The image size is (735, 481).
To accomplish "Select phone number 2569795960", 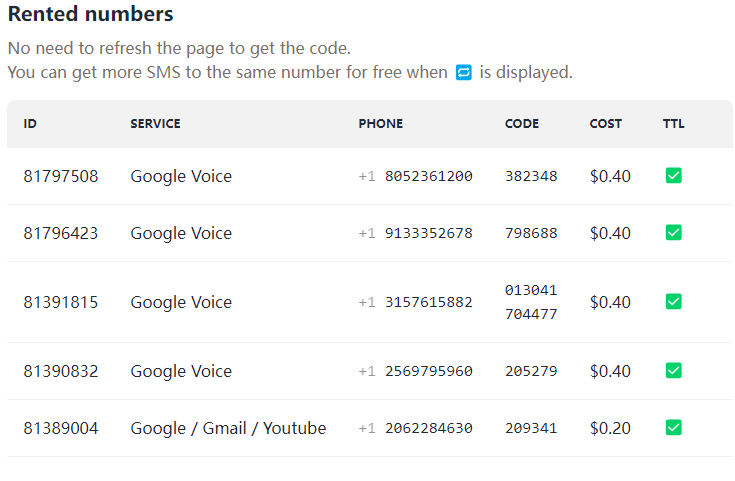I will [x=428, y=371].
